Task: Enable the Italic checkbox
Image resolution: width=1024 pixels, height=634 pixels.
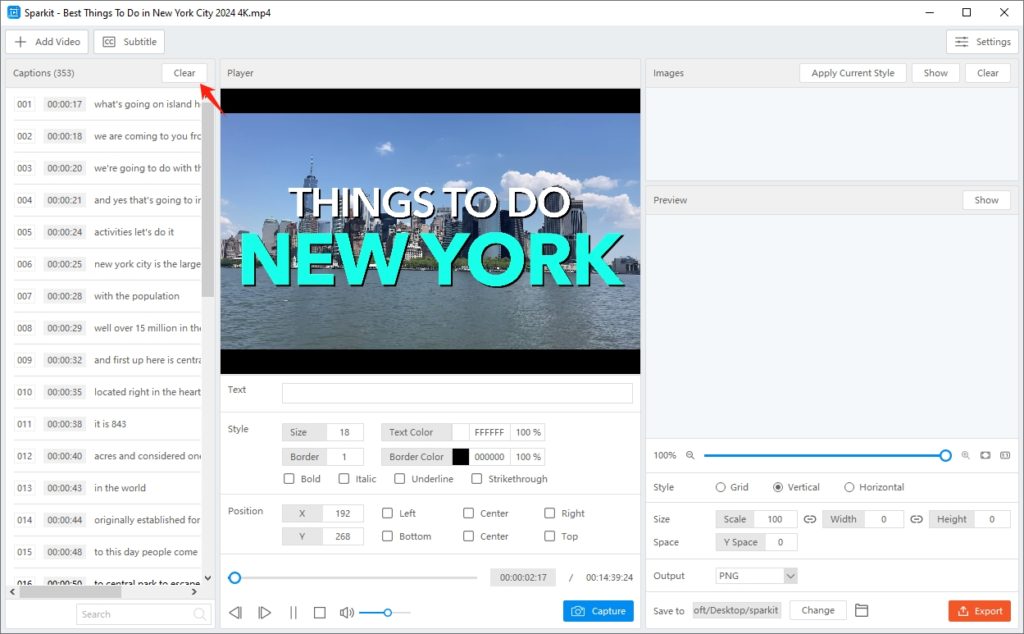Action: tap(344, 479)
